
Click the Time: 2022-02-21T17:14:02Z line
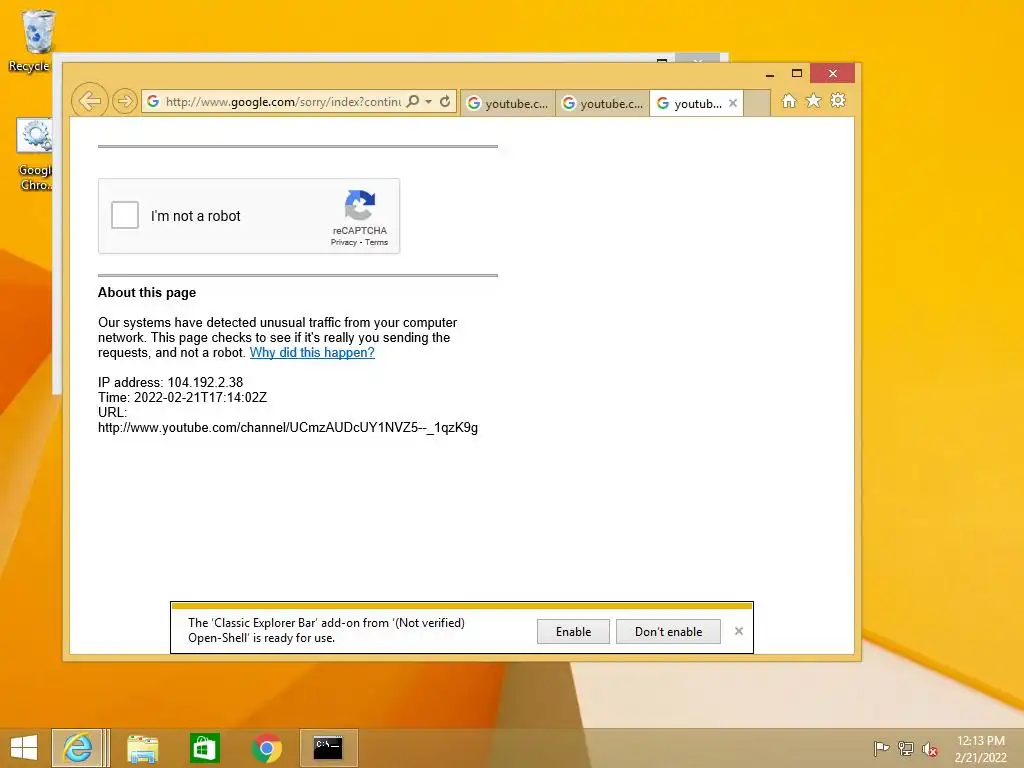click(x=182, y=397)
